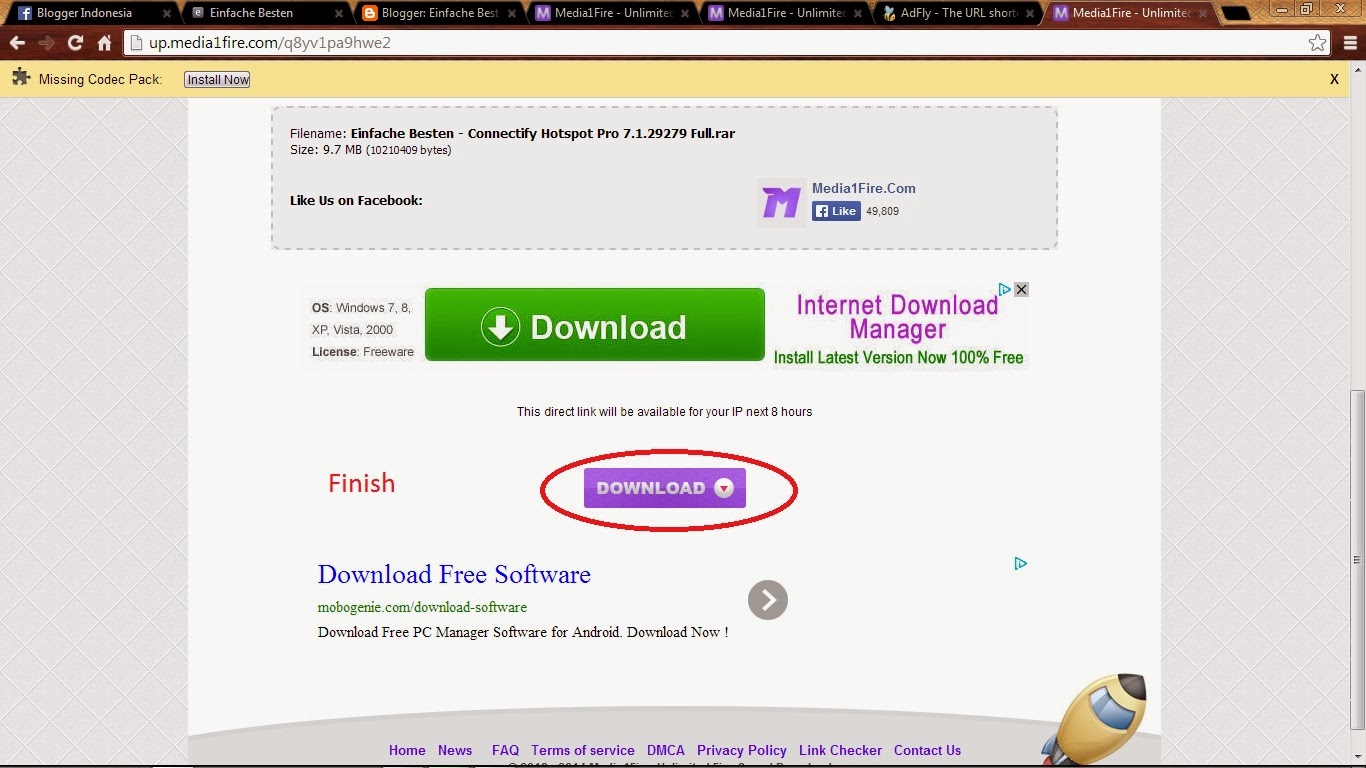Click the Media1Fire purple M logo
This screenshot has width=1366, height=768.
[781, 203]
